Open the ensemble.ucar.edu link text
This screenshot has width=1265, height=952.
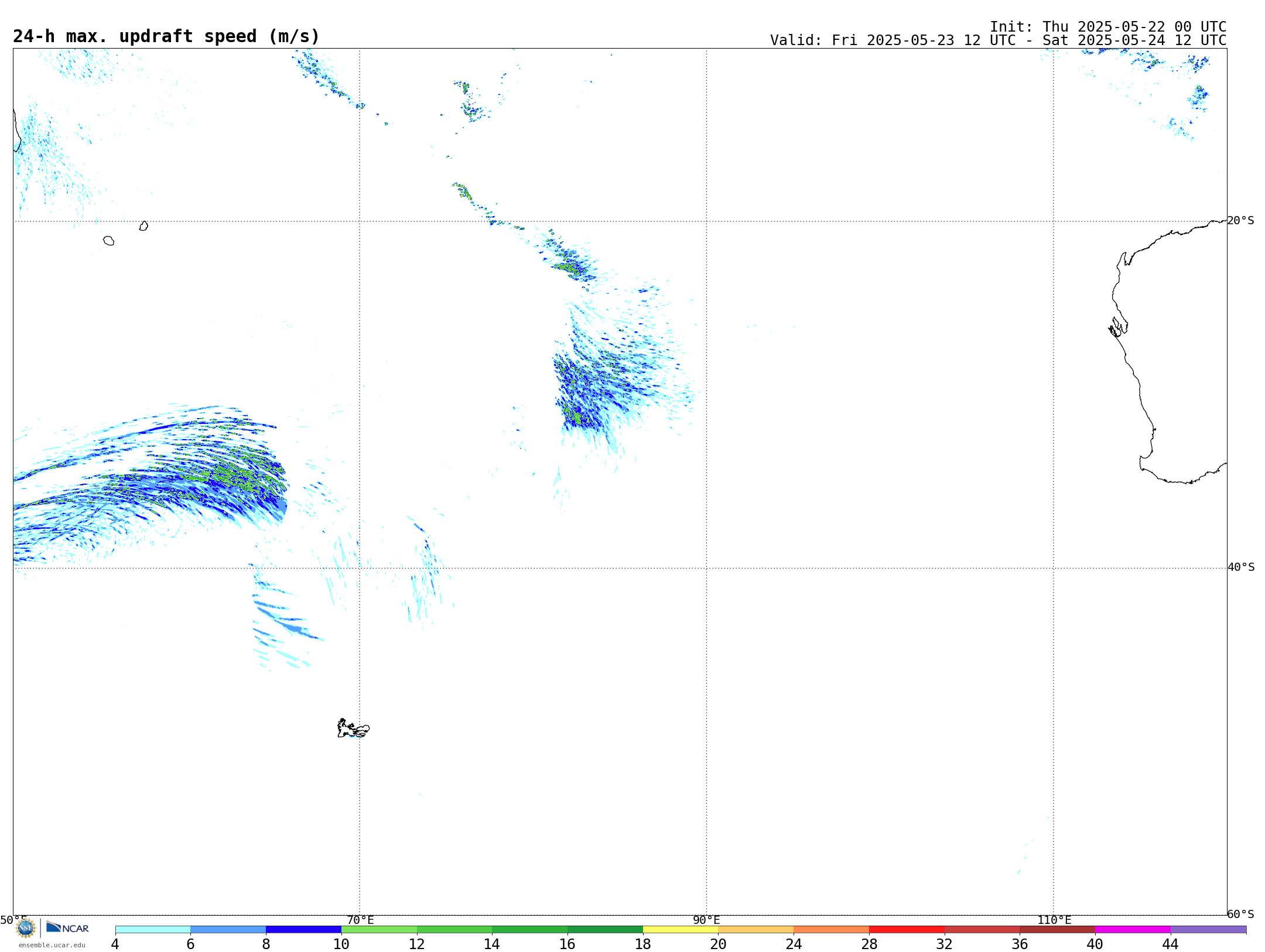coord(52,945)
